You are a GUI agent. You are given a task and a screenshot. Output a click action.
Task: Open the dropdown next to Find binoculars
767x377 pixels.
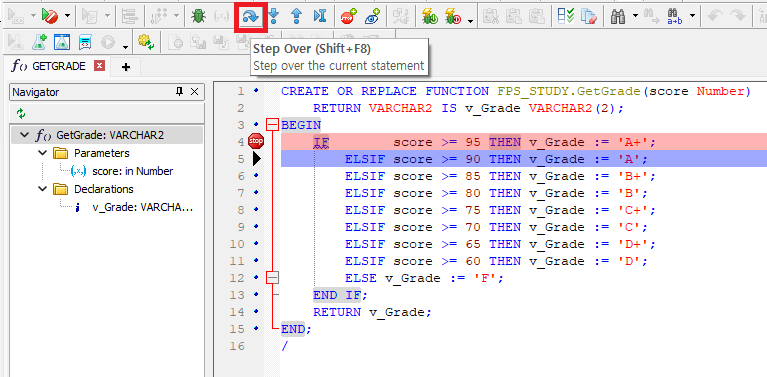click(x=635, y=17)
